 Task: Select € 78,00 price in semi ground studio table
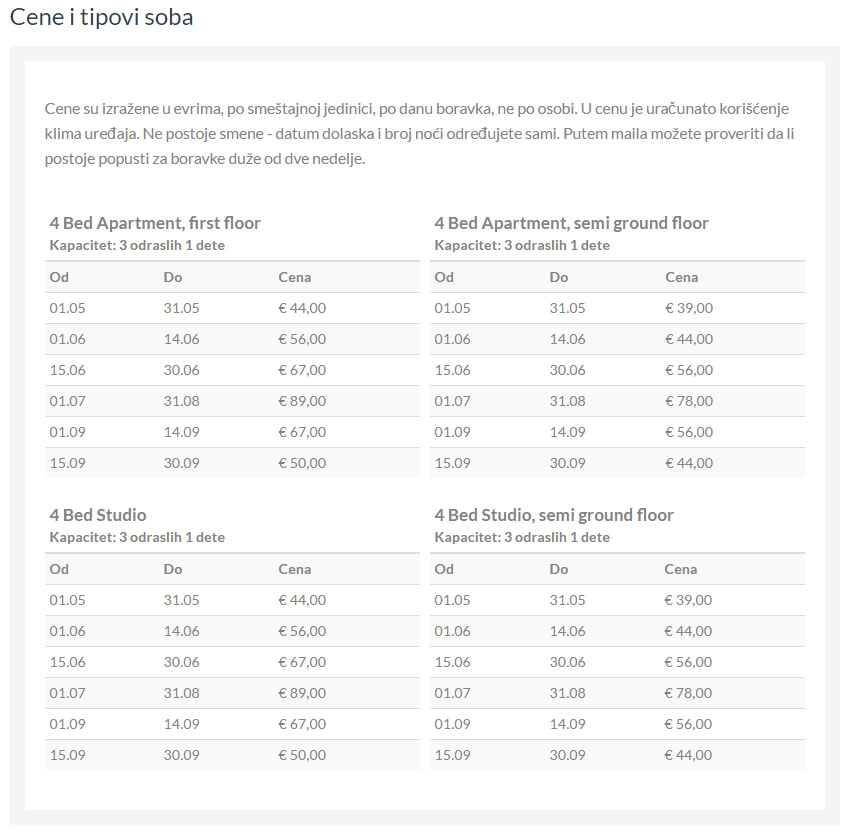(689, 693)
